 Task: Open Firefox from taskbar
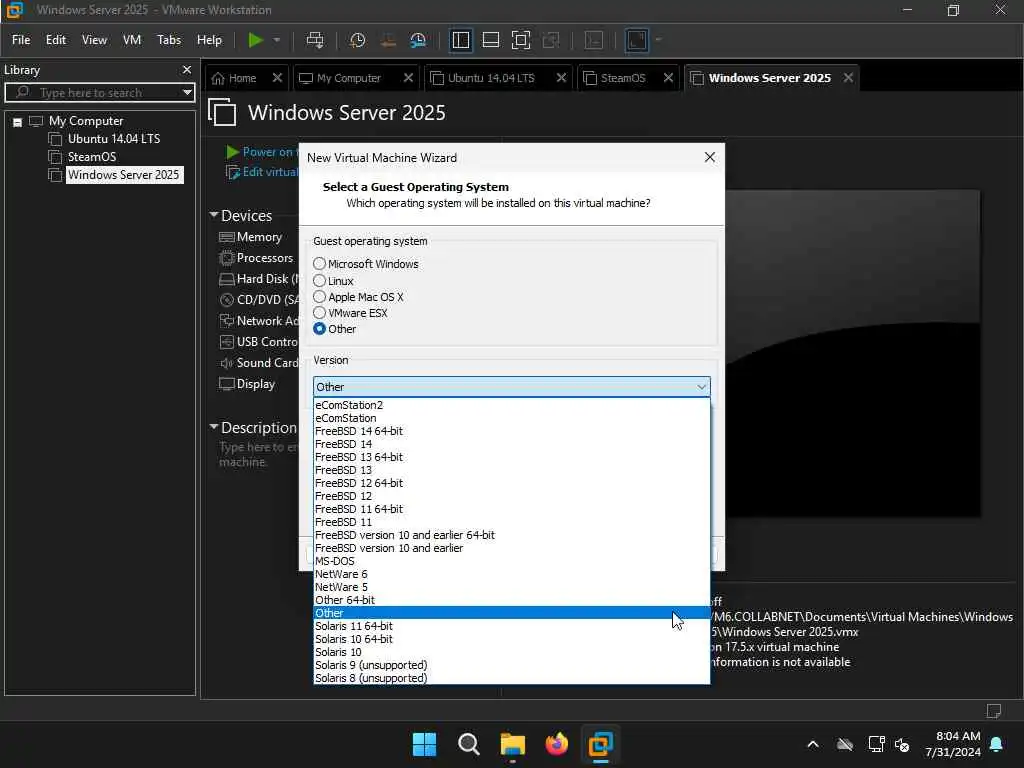click(x=556, y=744)
